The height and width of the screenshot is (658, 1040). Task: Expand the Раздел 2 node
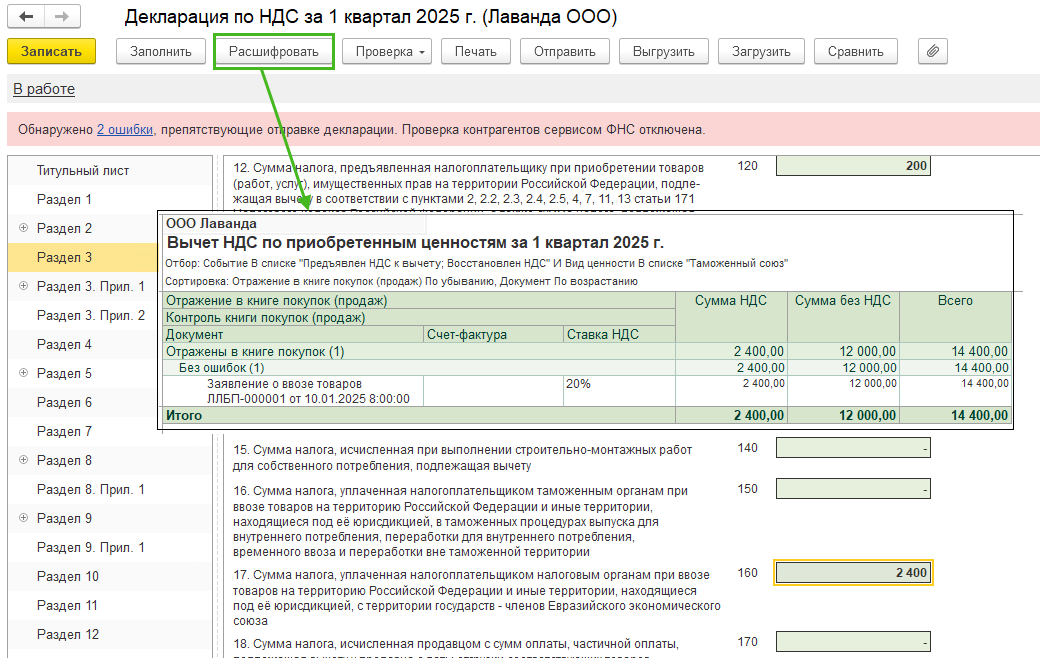coord(23,228)
